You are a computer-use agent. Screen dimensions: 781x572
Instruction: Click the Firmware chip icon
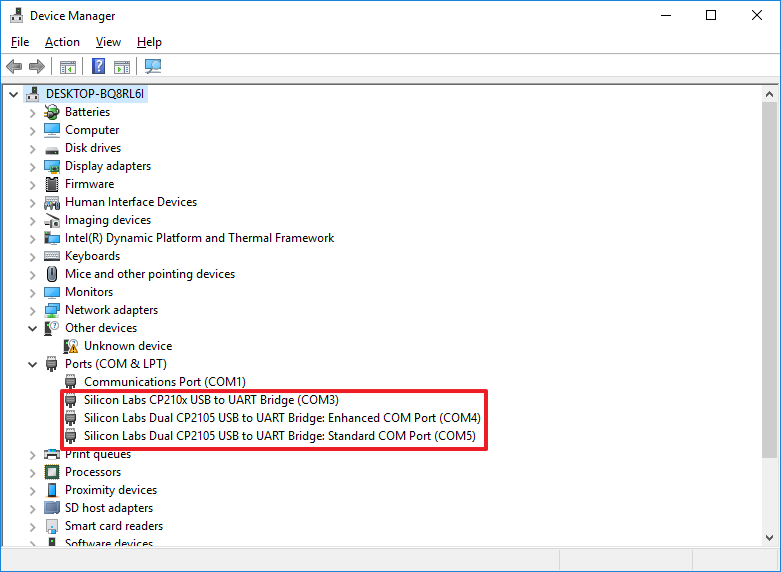(x=52, y=184)
